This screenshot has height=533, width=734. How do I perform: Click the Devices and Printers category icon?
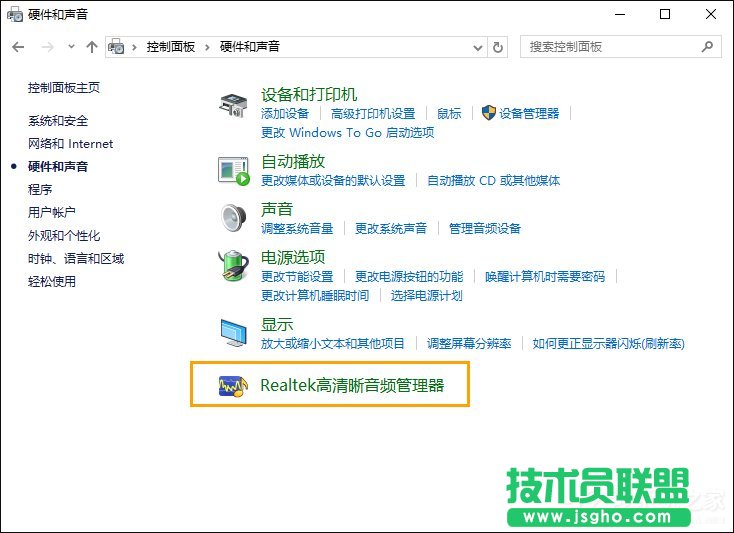[x=233, y=105]
